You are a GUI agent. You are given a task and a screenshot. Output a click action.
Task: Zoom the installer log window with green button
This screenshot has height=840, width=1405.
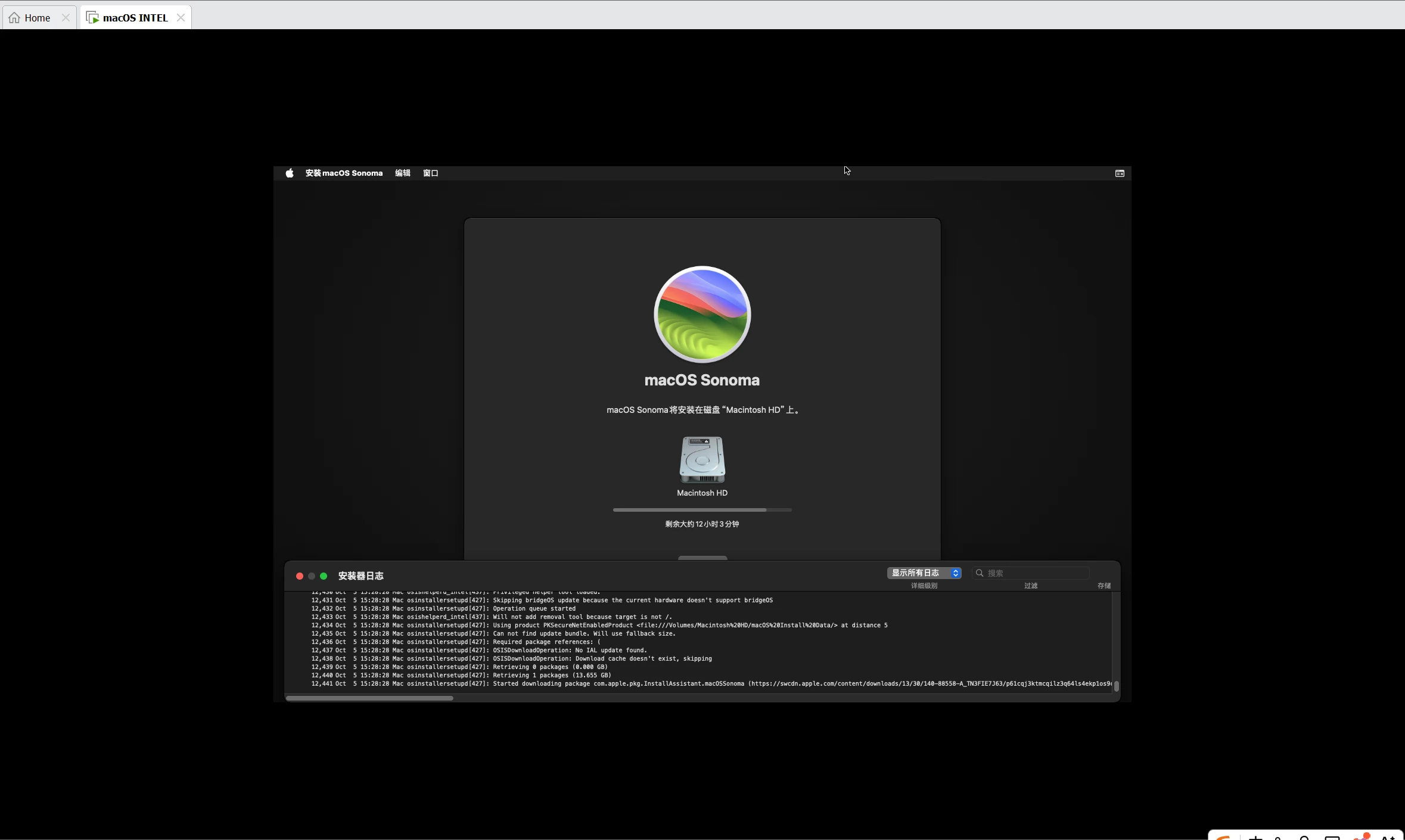click(324, 576)
